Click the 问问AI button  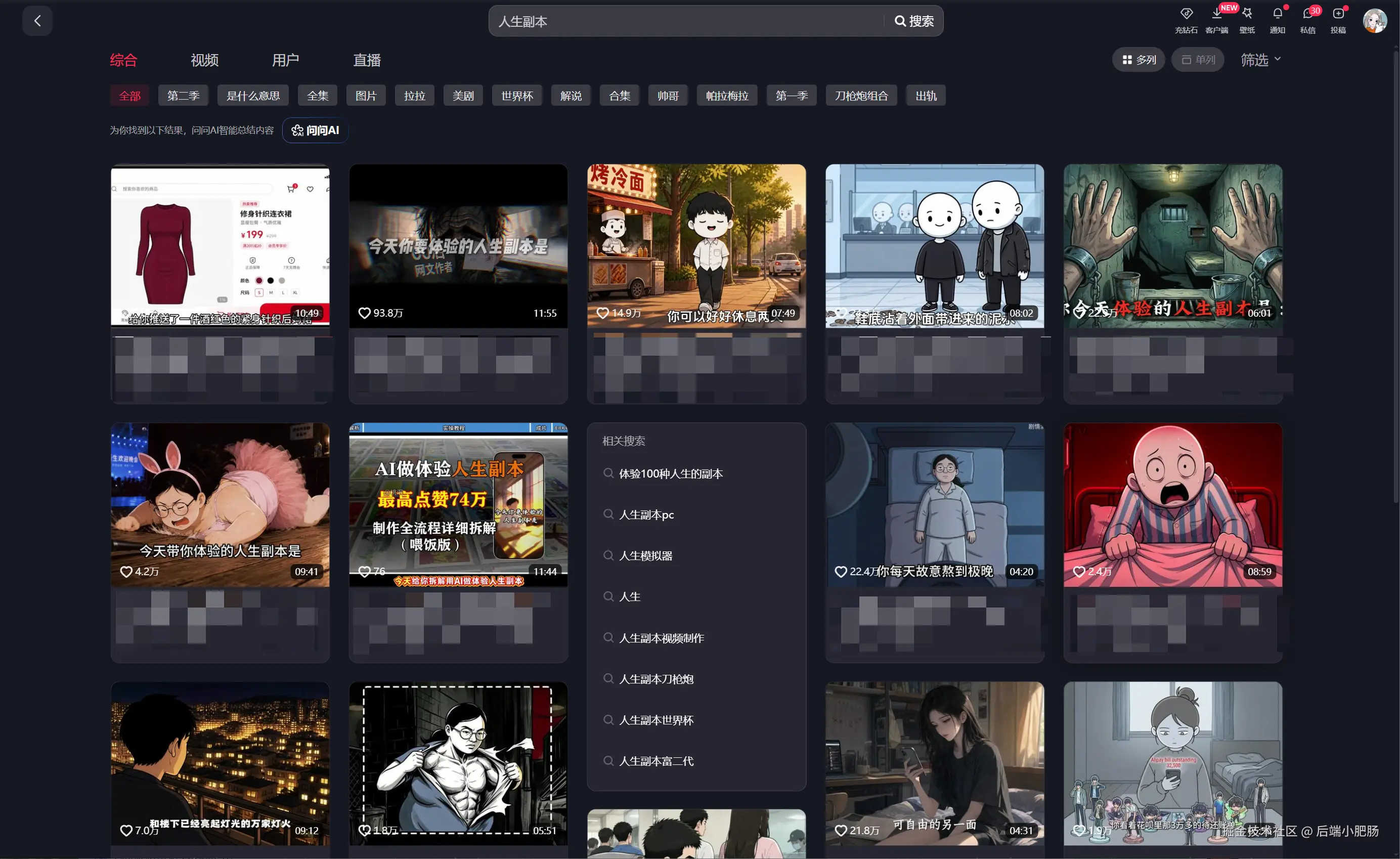click(x=315, y=130)
